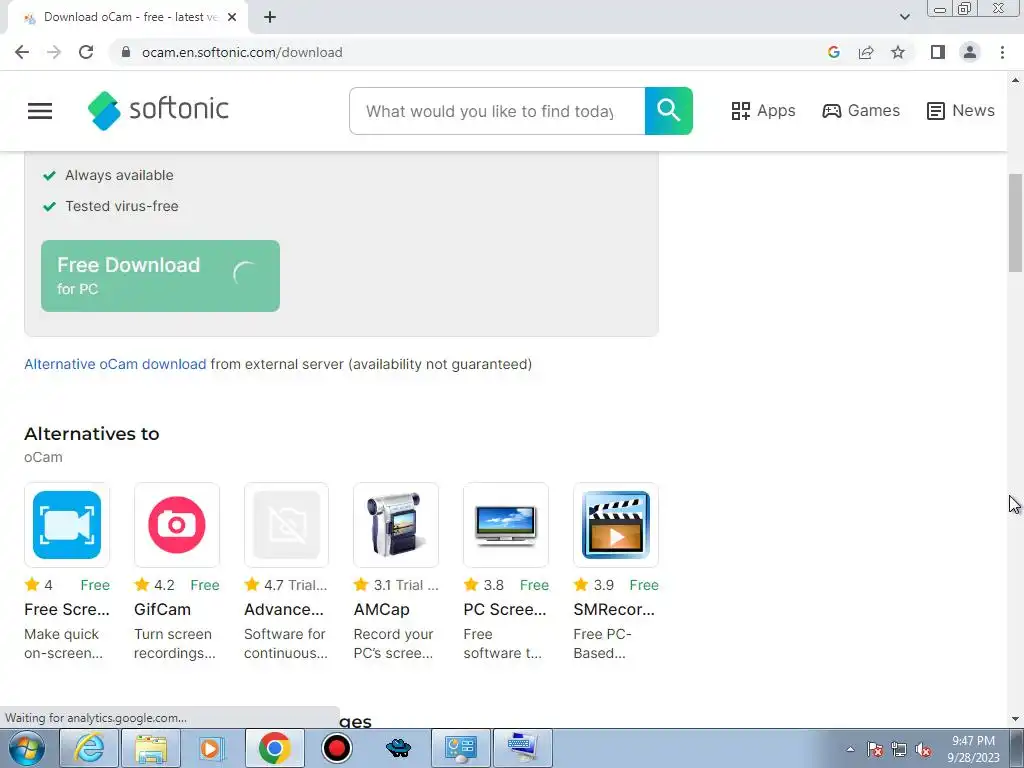The image size is (1024, 768).
Task: Click the Softonic logo
Action: [158, 110]
